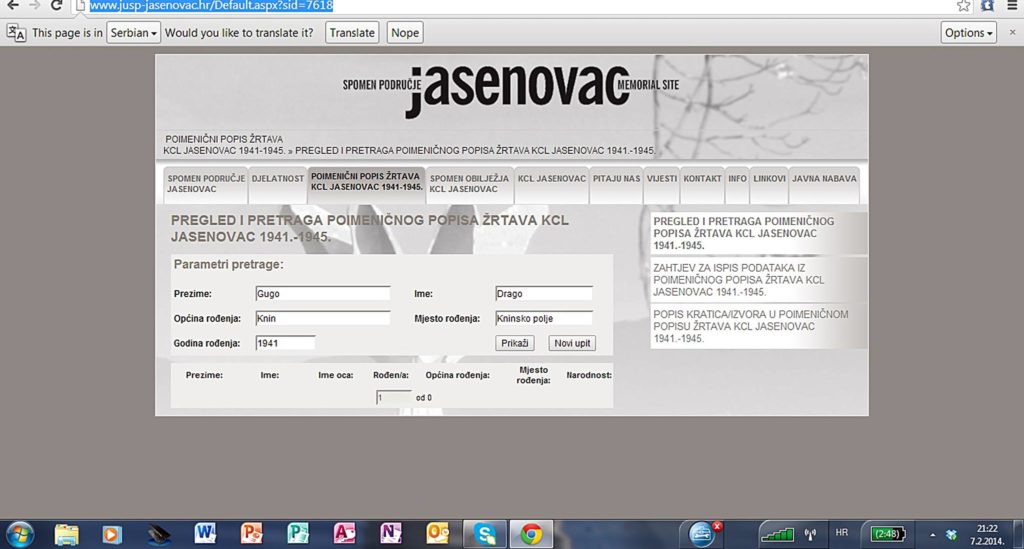Open the Windows Start button
The width and height of the screenshot is (1024, 549).
[19, 534]
